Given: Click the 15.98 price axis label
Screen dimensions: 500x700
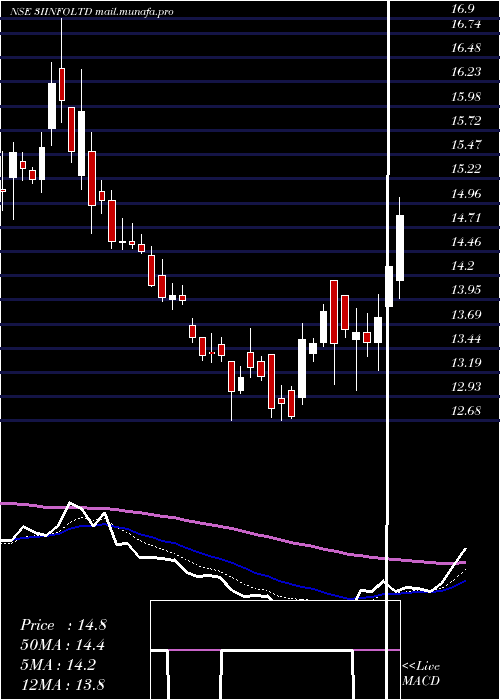Looking at the screenshot, I should [x=466, y=97].
